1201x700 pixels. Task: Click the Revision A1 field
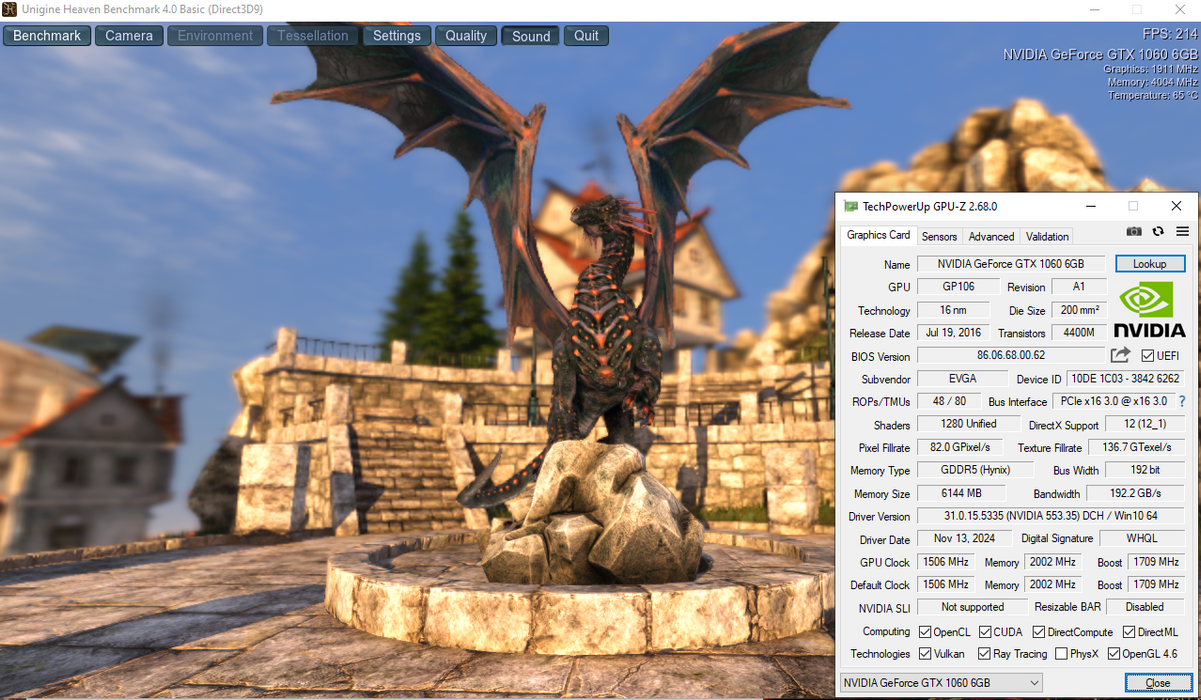(x=1079, y=286)
